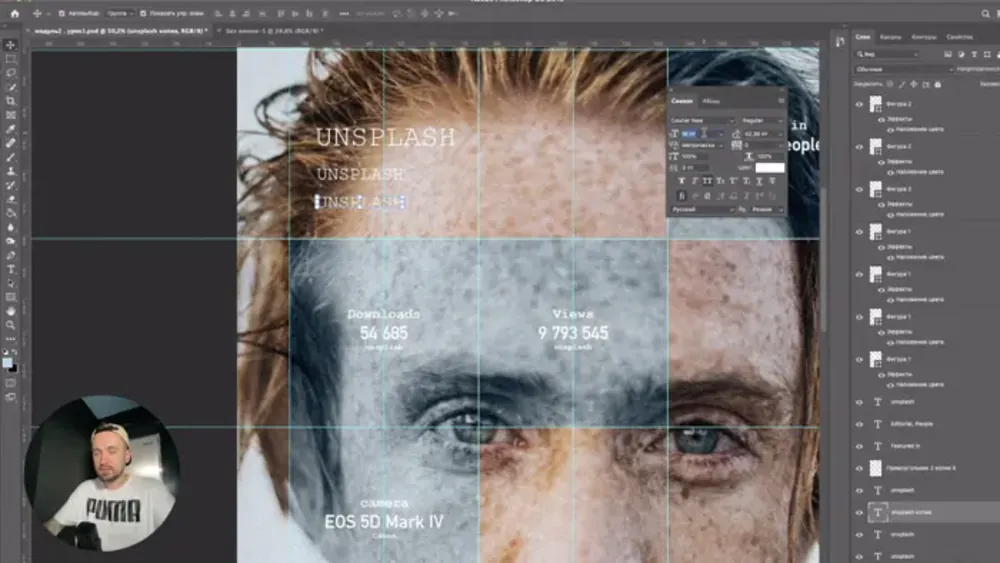The height and width of the screenshot is (563, 1000).
Task: Switch to the Абзац tab in the Character panel
Action: pos(710,101)
